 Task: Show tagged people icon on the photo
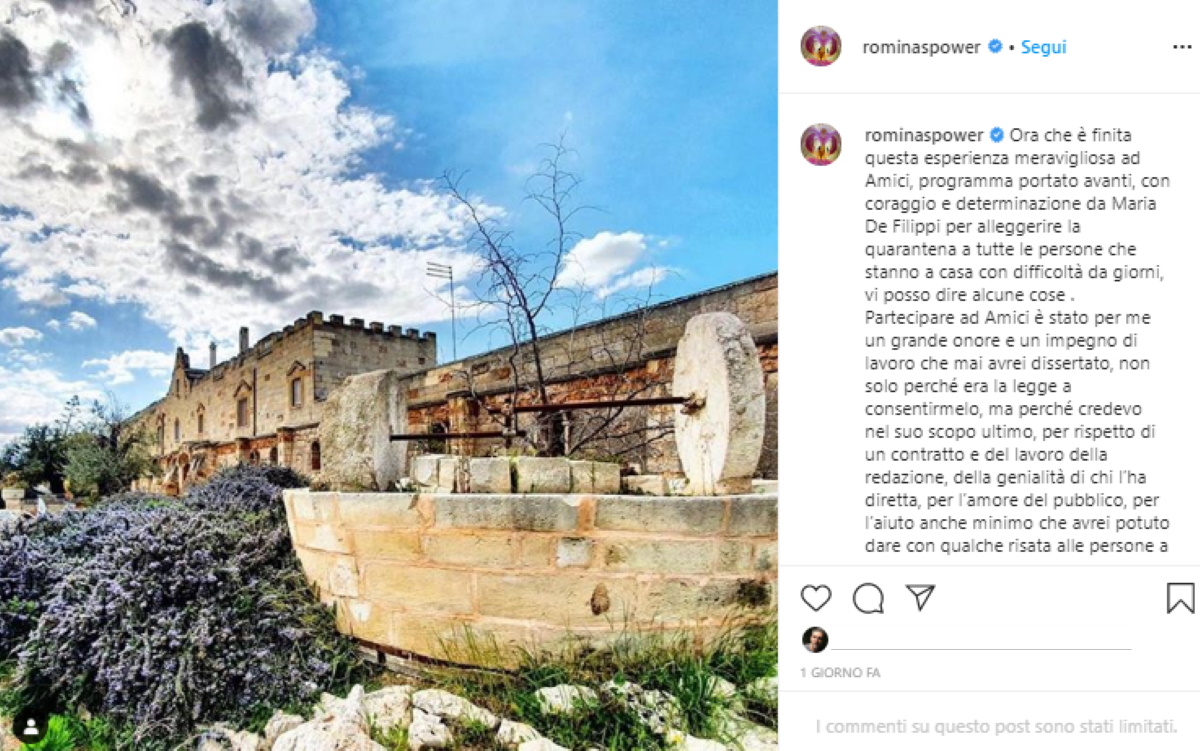[28, 725]
